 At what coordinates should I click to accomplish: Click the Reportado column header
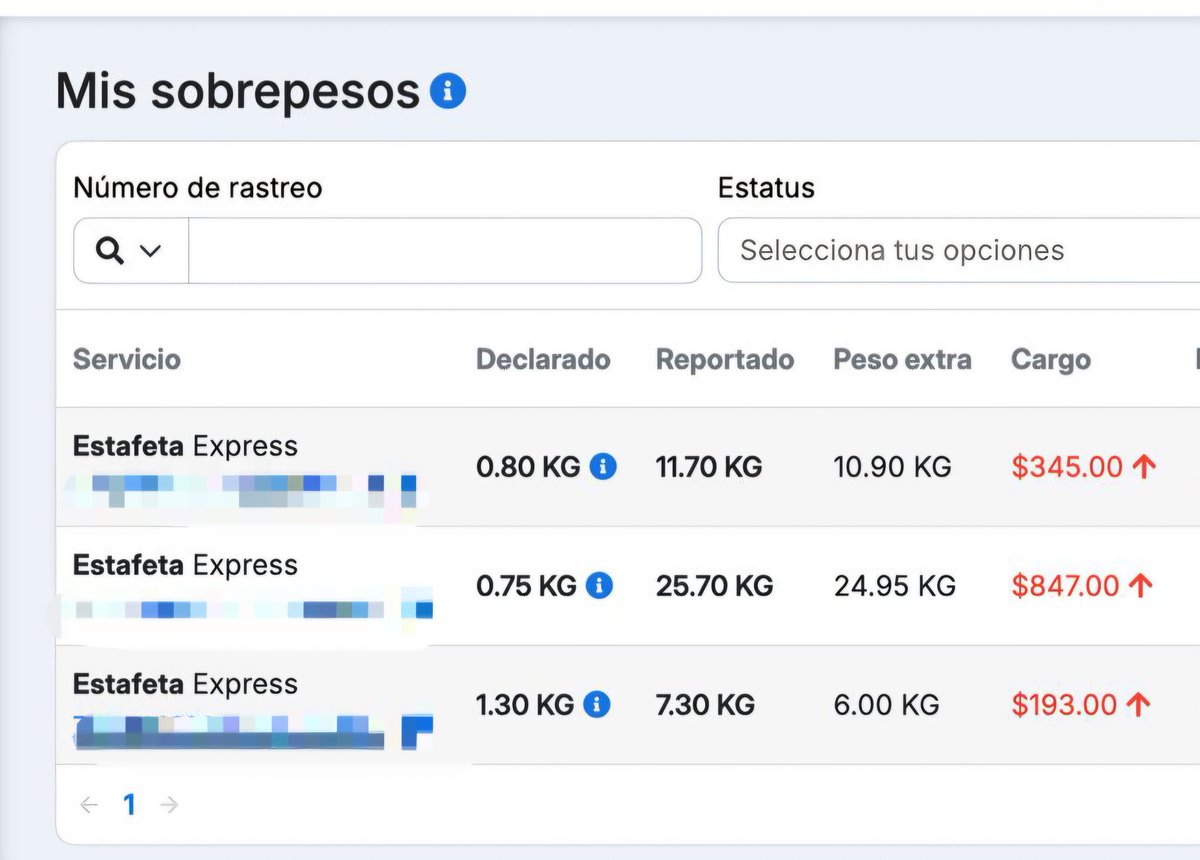tap(725, 359)
